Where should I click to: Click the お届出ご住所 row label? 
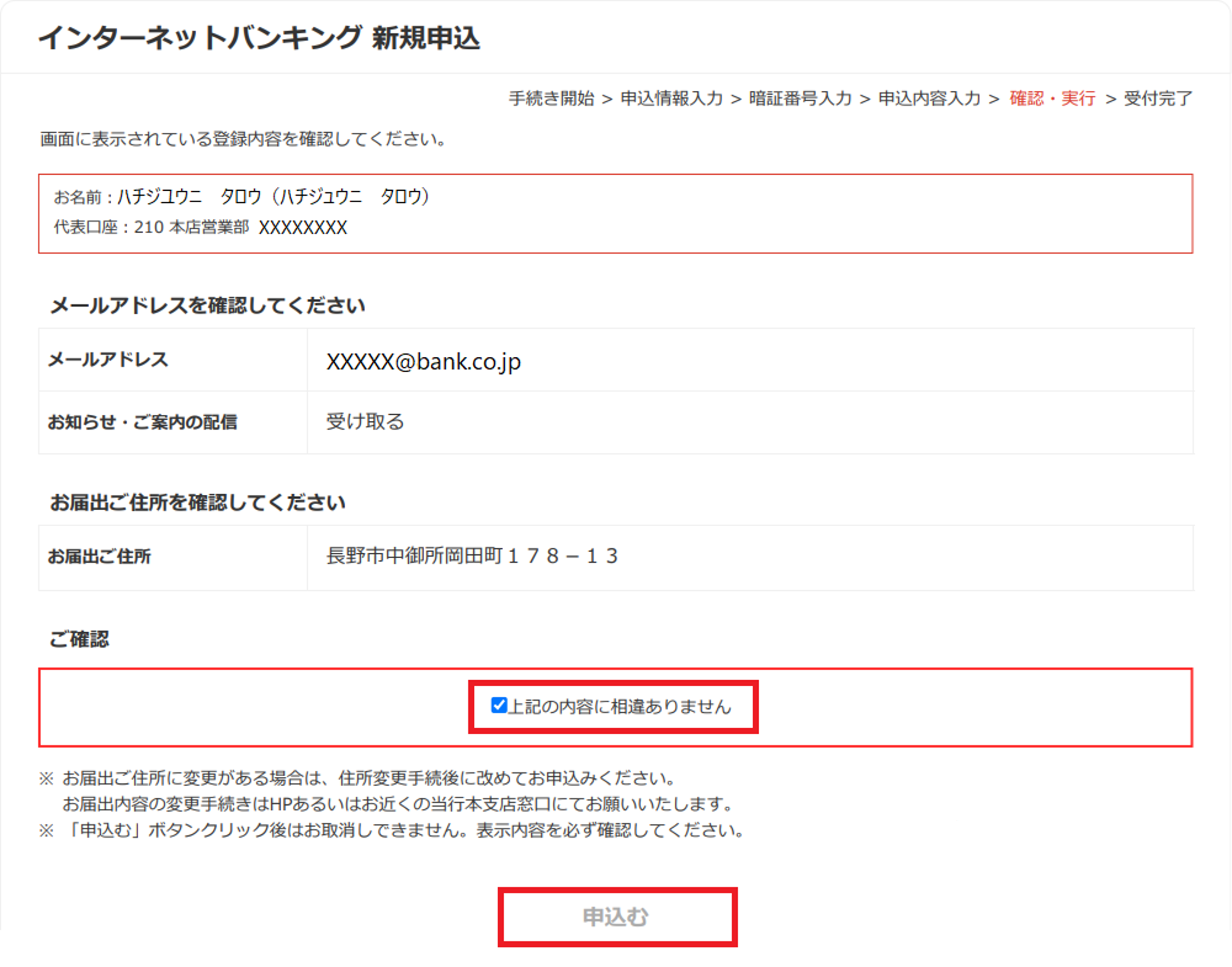(99, 557)
